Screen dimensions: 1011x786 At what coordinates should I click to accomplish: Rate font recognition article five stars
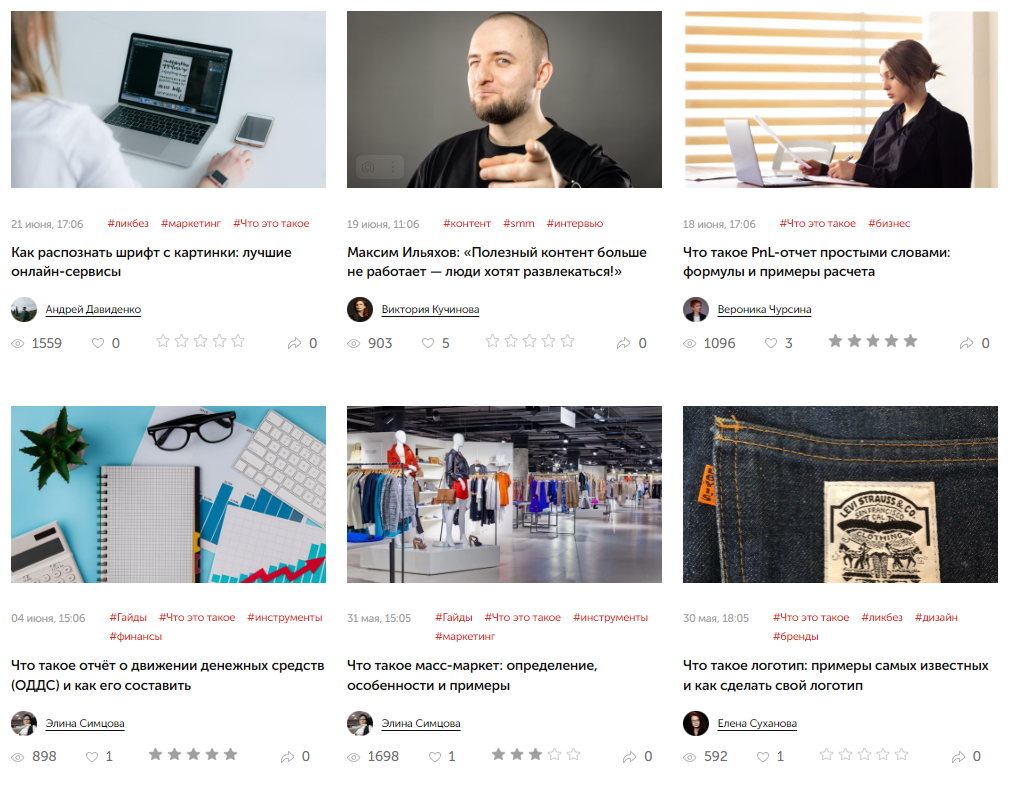(x=238, y=341)
